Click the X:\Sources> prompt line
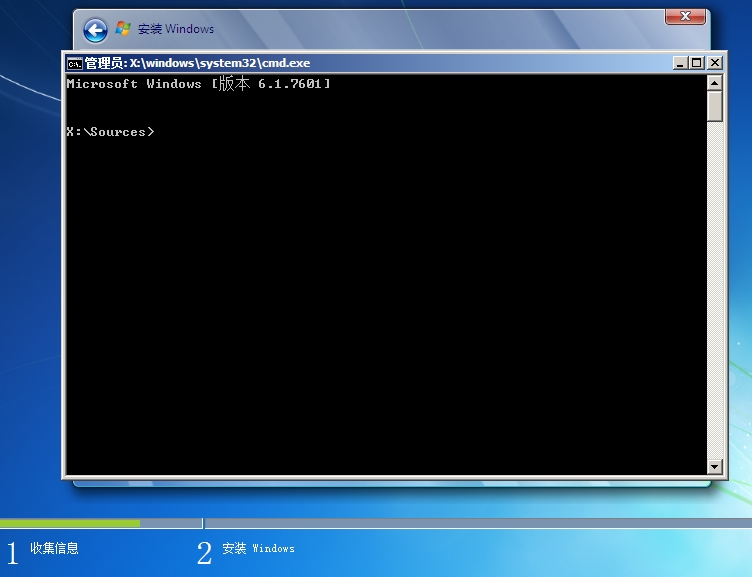 (110, 132)
